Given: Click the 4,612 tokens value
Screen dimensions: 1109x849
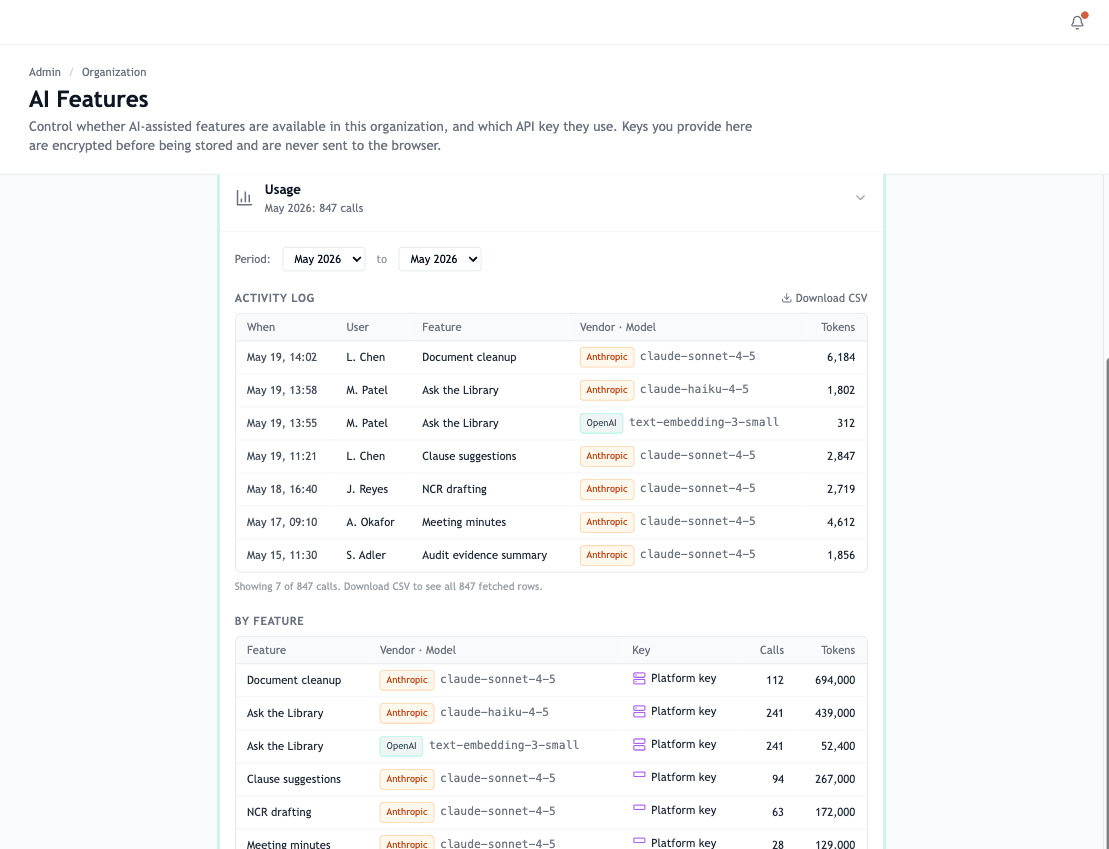Looking at the screenshot, I should 841,522.
